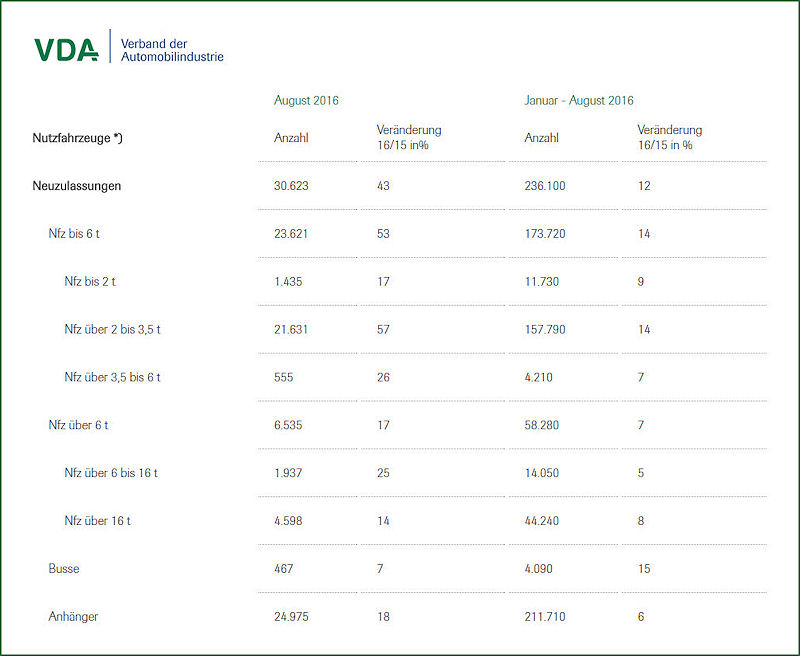Select the value 467
The image size is (800, 656).
pyautogui.click(x=284, y=569)
